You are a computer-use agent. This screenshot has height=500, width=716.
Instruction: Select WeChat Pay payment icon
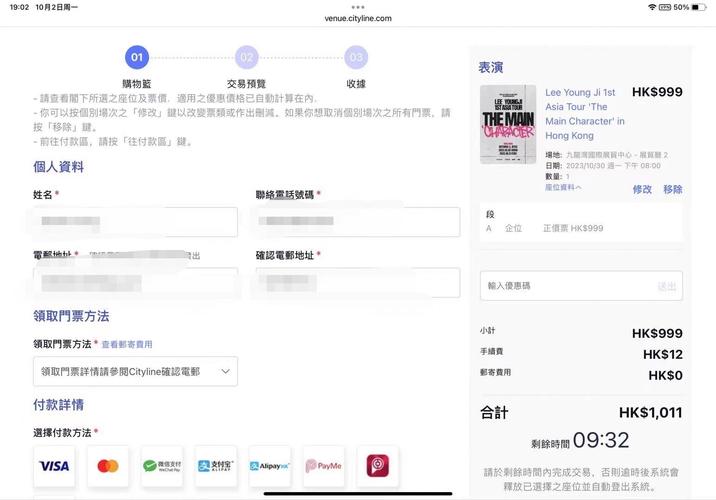point(162,466)
